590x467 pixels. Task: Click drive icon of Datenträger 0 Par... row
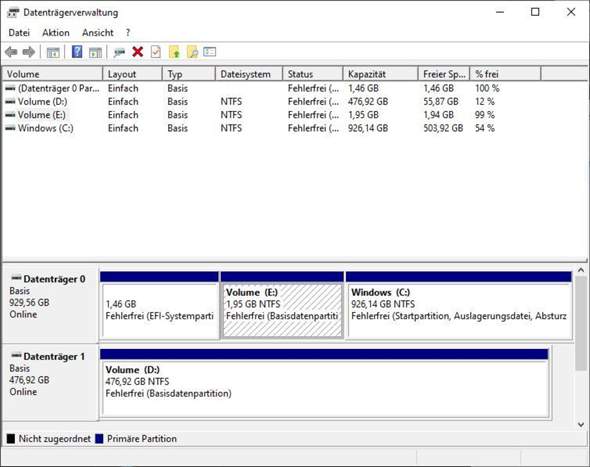coord(11,88)
